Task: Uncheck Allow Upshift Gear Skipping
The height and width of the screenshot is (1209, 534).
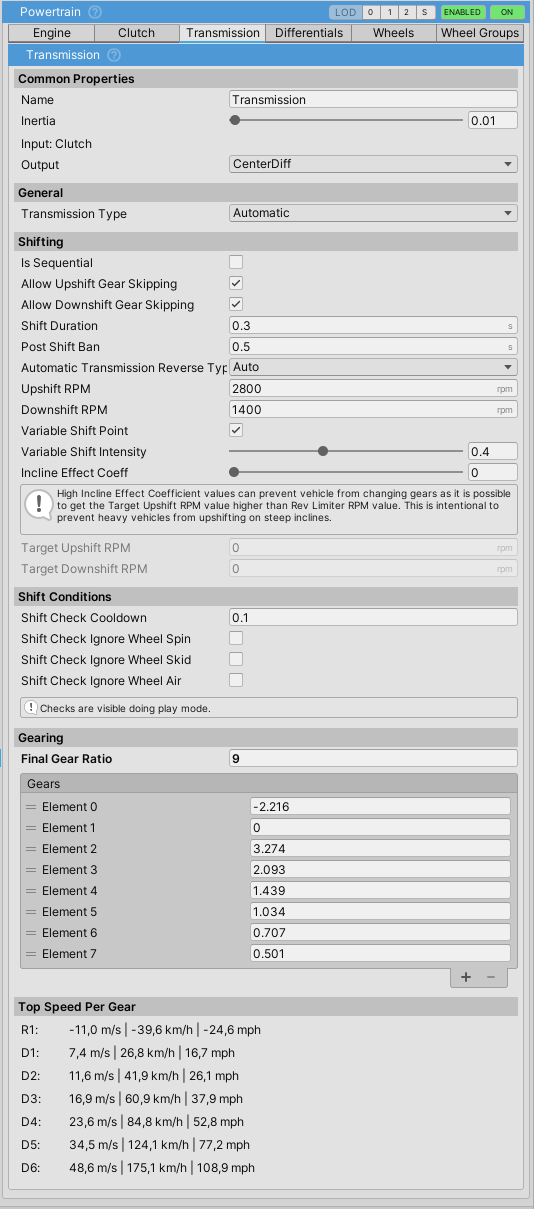Action: coord(236,283)
